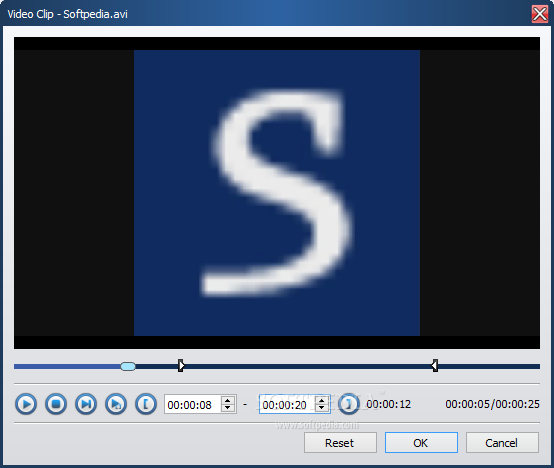Cancel the video clip dialog
The image size is (554, 468).
(502, 443)
